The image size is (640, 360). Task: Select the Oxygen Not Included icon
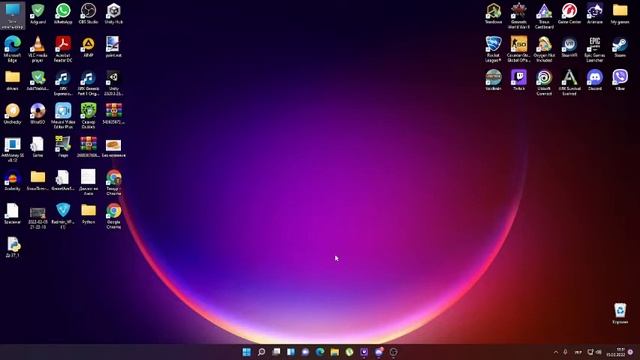(544, 49)
